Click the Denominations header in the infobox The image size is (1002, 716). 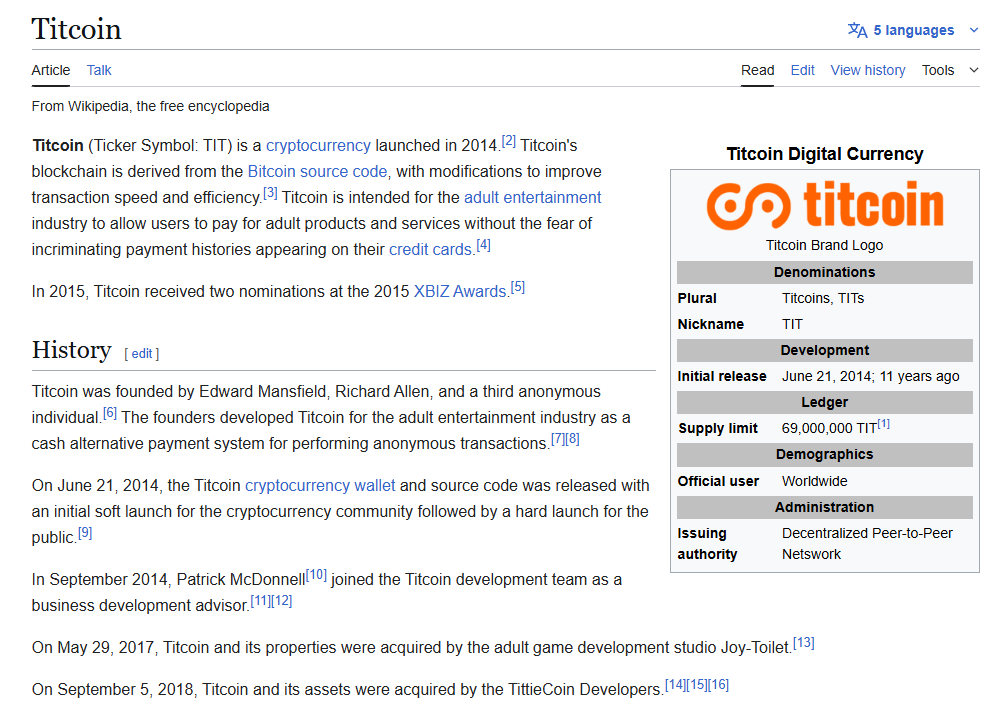click(824, 272)
